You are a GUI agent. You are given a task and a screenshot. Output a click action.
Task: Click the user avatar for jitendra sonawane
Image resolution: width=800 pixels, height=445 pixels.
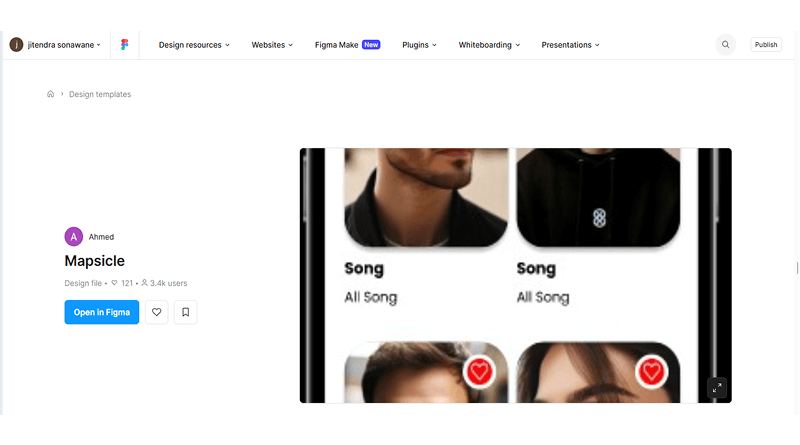(x=16, y=45)
